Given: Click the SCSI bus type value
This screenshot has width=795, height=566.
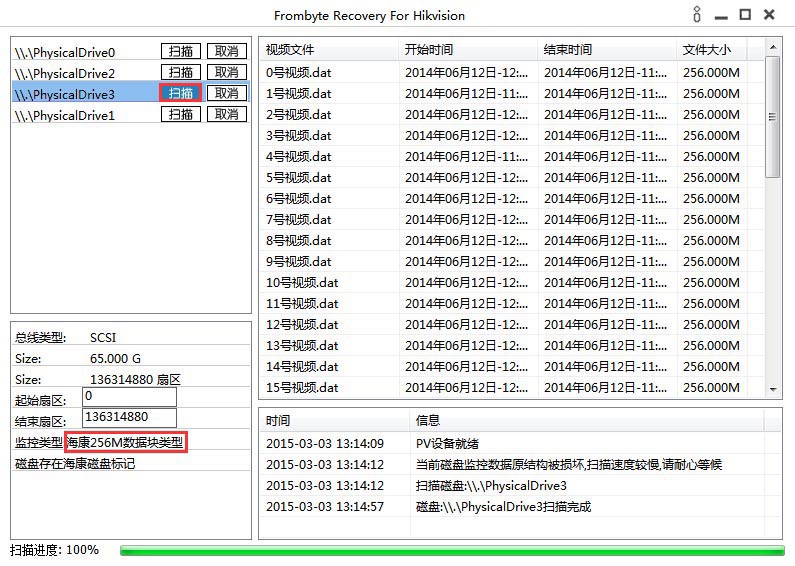Looking at the screenshot, I should pyautogui.click(x=103, y=338).
